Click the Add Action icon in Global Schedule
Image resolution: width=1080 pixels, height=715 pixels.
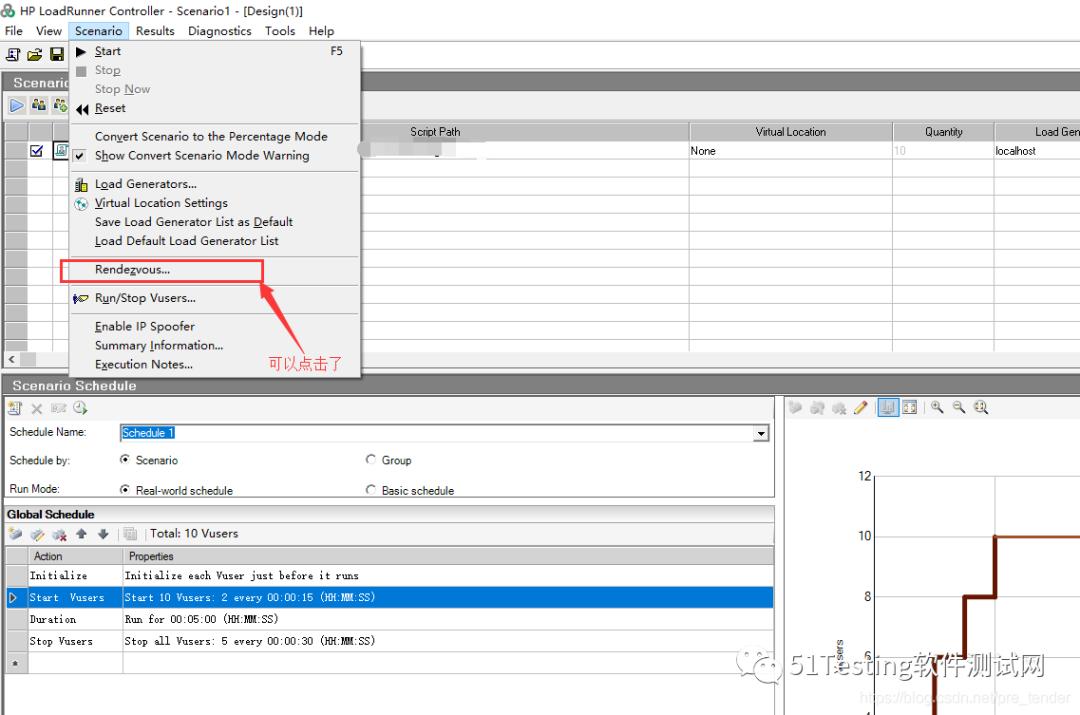point(15,534)
